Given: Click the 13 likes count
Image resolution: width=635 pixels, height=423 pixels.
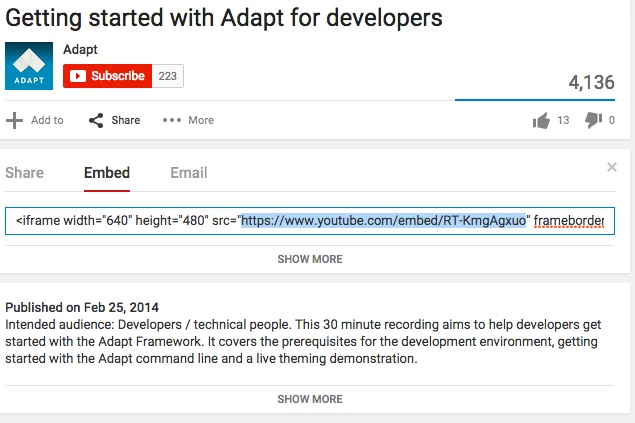Looking at the screenshot, I should pos(563,120).
